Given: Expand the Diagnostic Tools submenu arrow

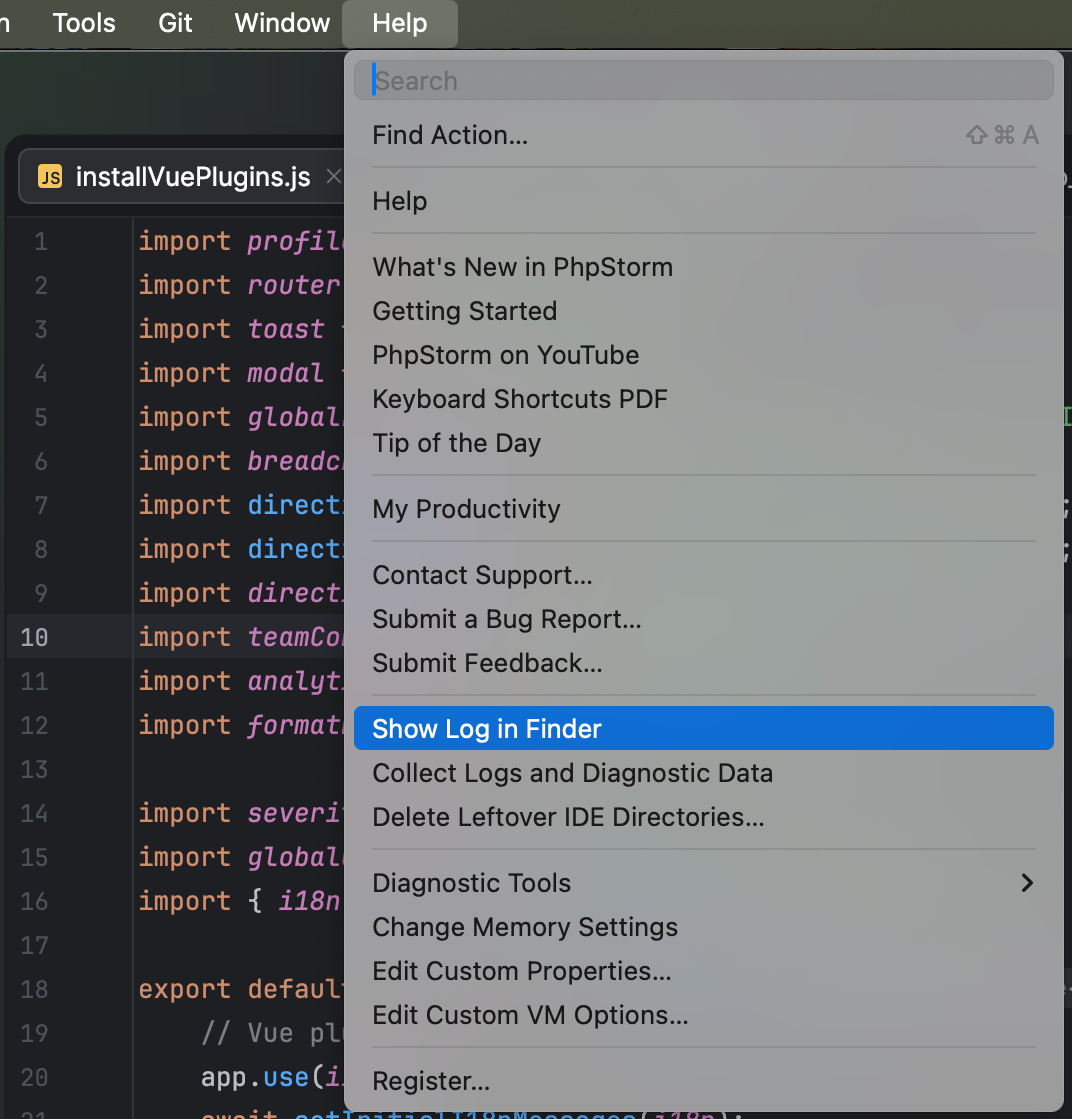Looking at the screenshot, I should pos(1026,883).
